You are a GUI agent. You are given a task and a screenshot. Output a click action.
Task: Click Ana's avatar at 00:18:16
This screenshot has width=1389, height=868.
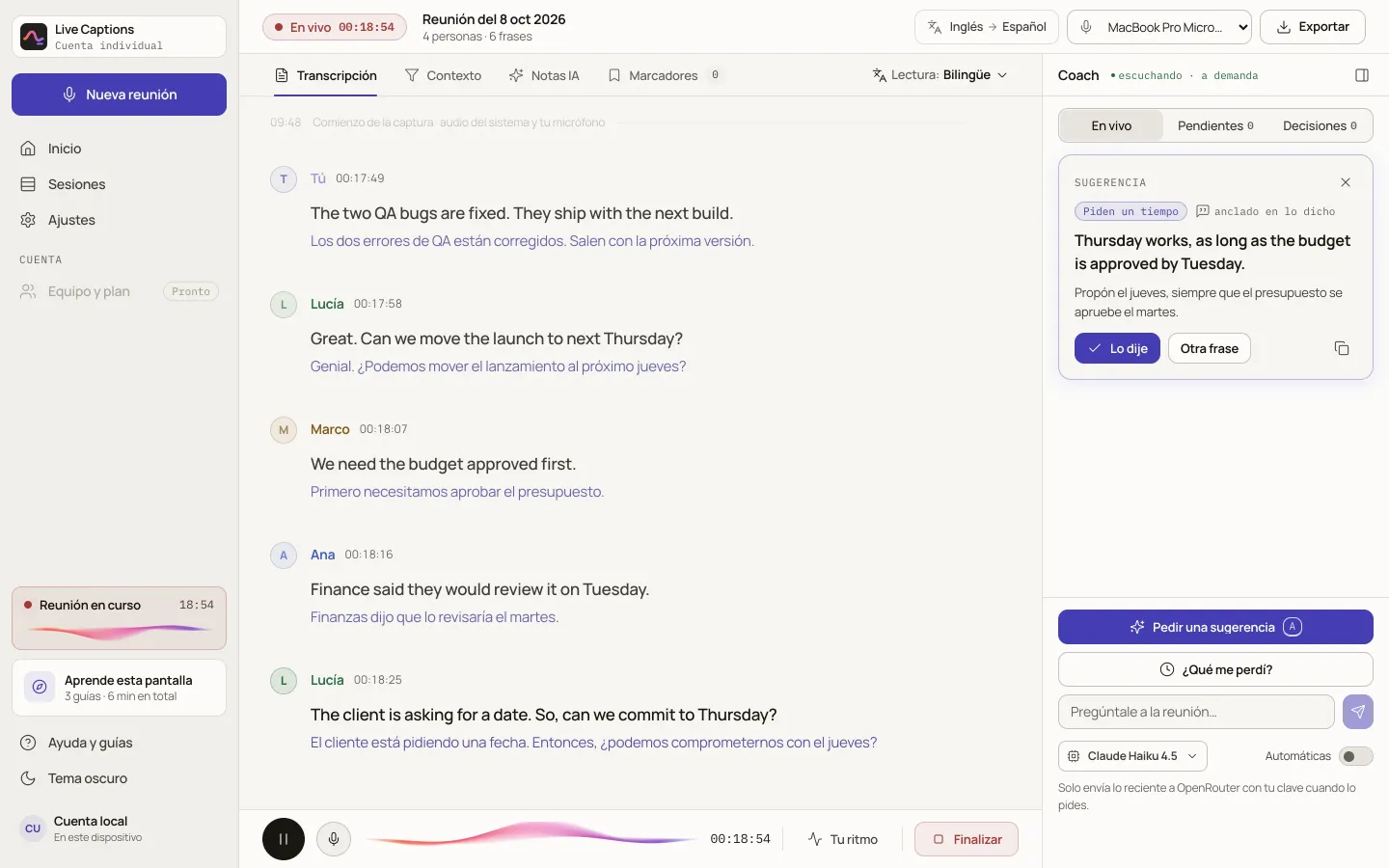pos(284,556)
